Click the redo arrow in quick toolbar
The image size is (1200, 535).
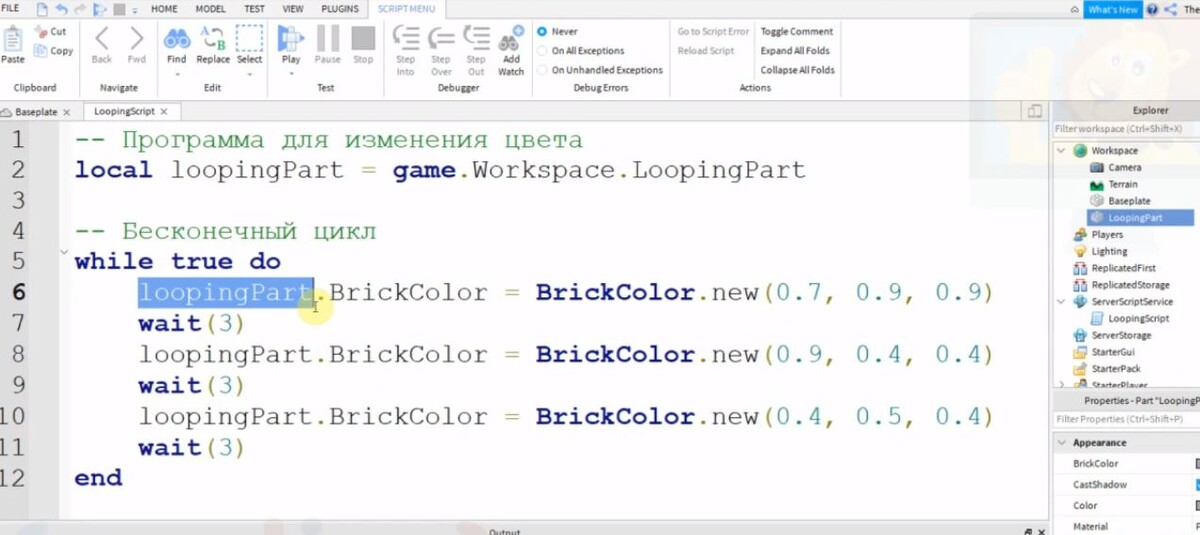[80, 9]
